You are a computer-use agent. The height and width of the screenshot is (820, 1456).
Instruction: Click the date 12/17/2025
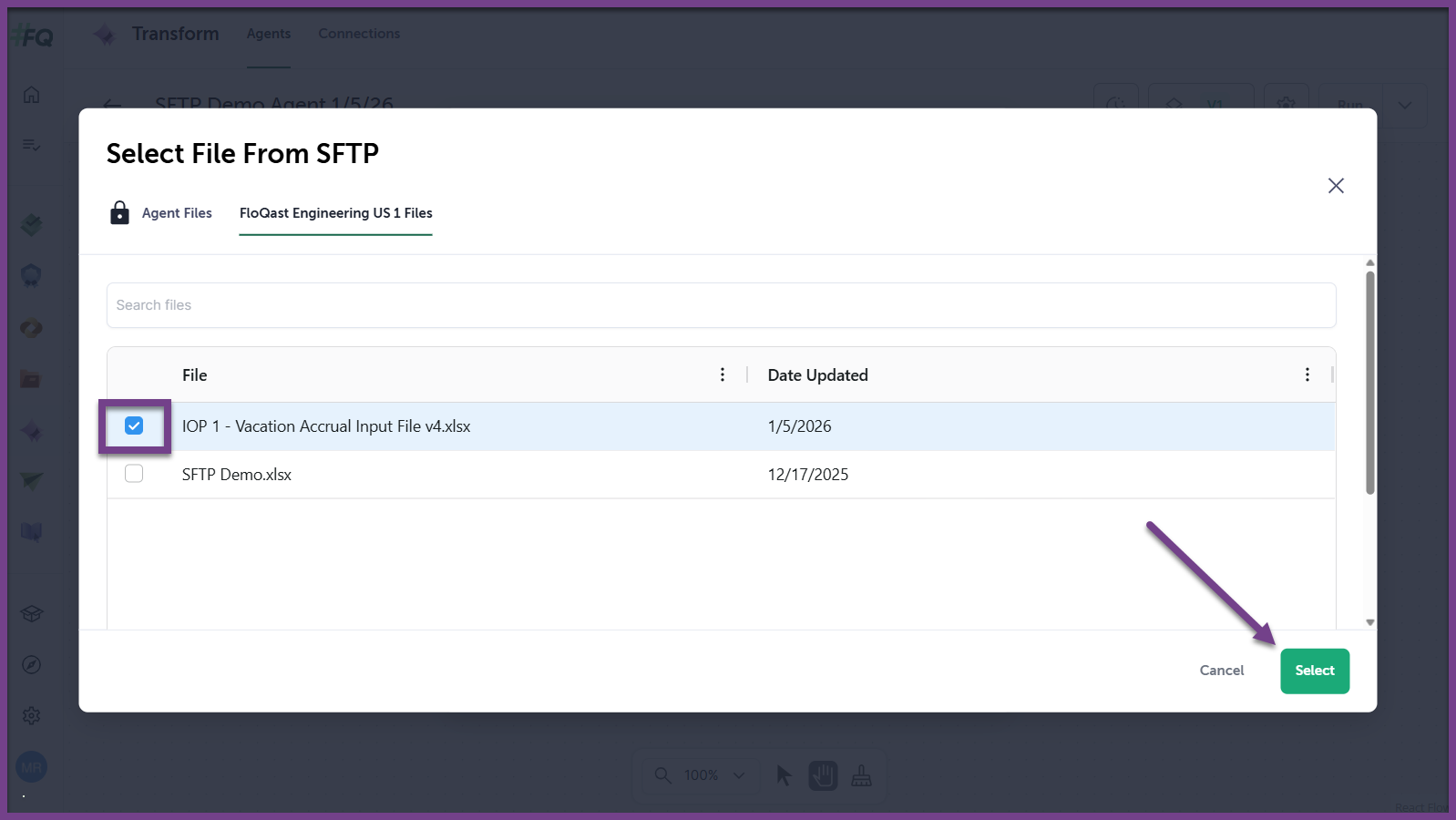tap(808, 475)
